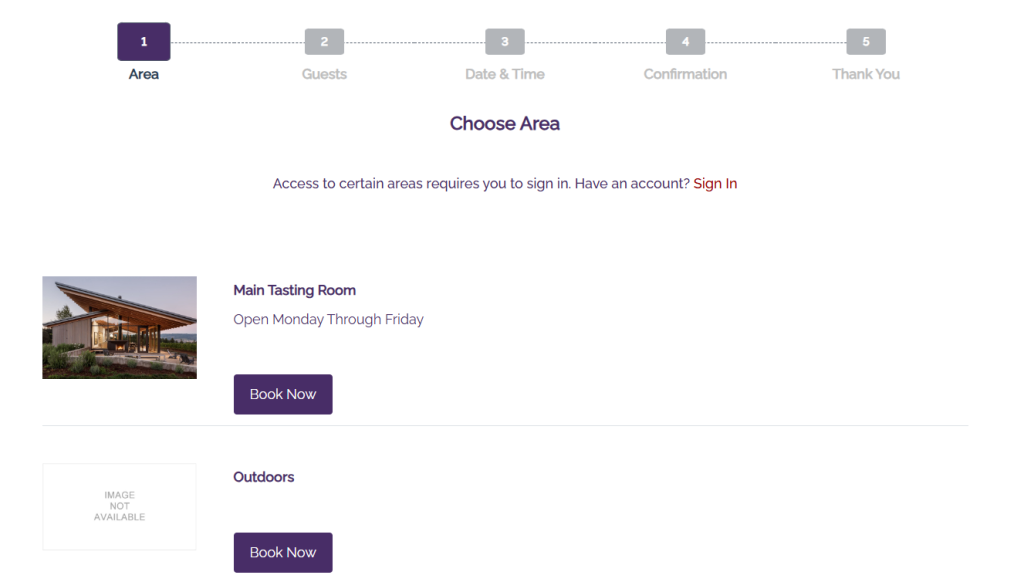Click the Choose Area heading

(x=505, y=124)
